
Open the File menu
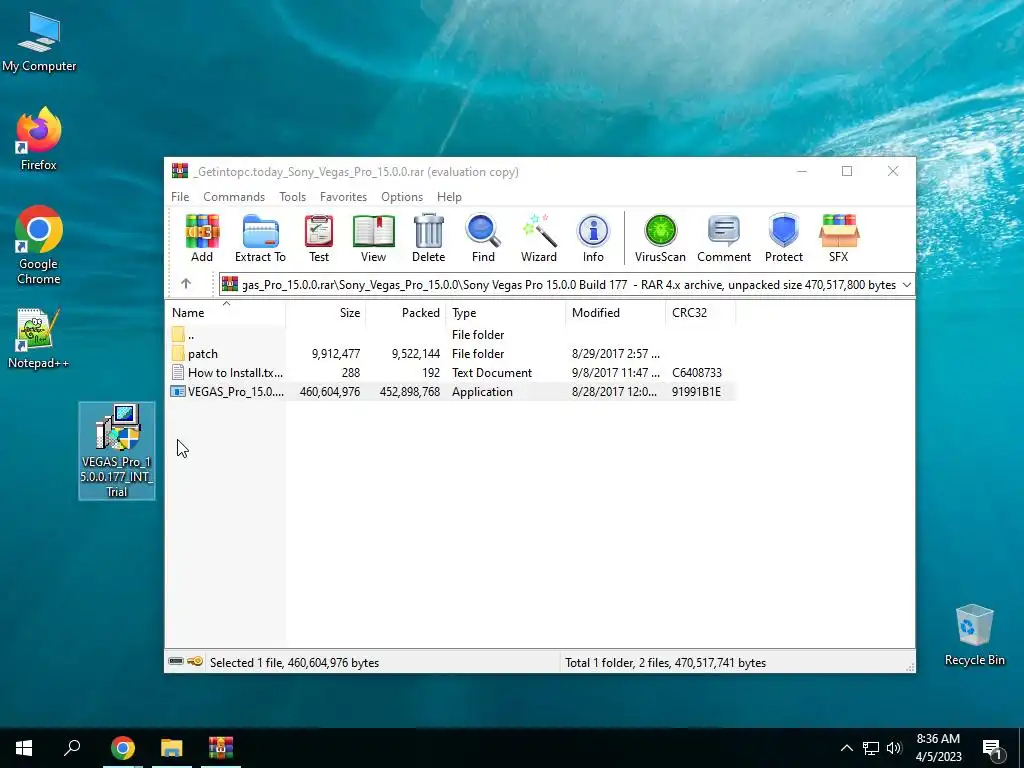(x=180, y=197)
